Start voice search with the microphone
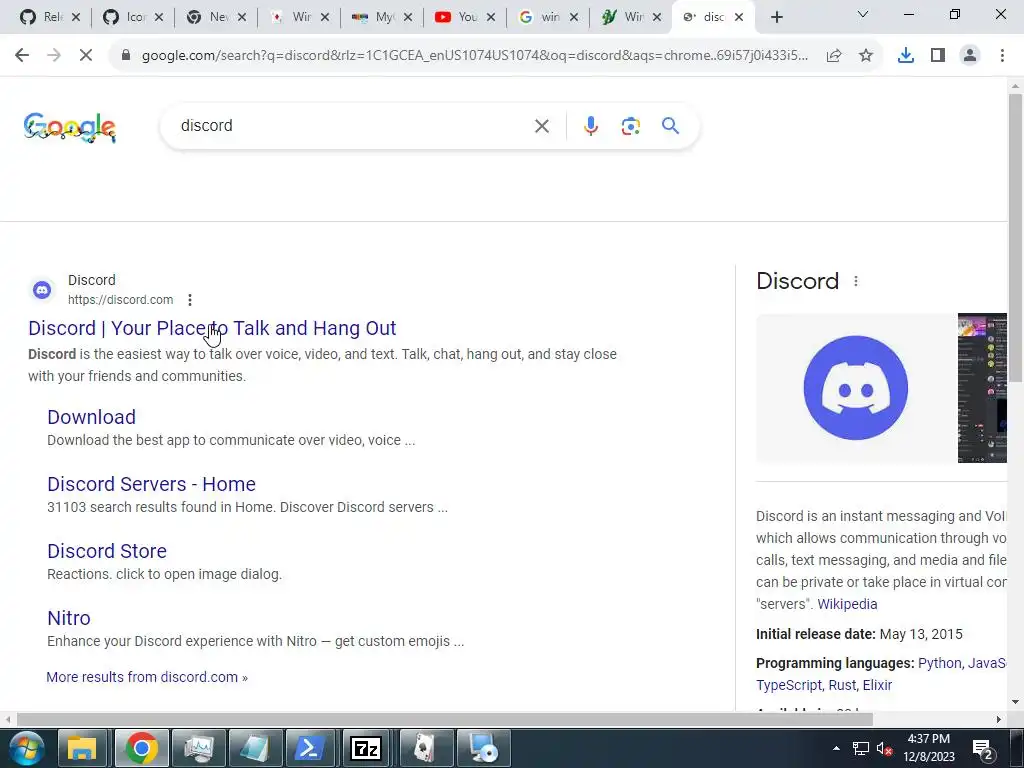 tap(591, 126)
